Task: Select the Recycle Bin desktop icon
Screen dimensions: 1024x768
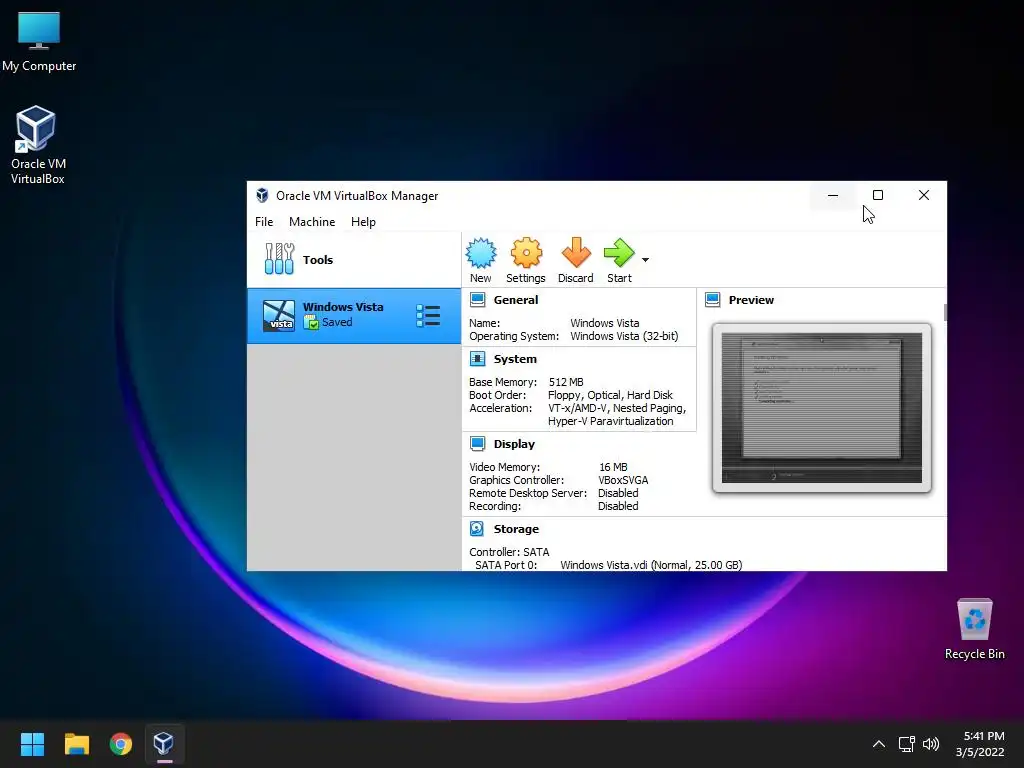Action: click(974, 629)
